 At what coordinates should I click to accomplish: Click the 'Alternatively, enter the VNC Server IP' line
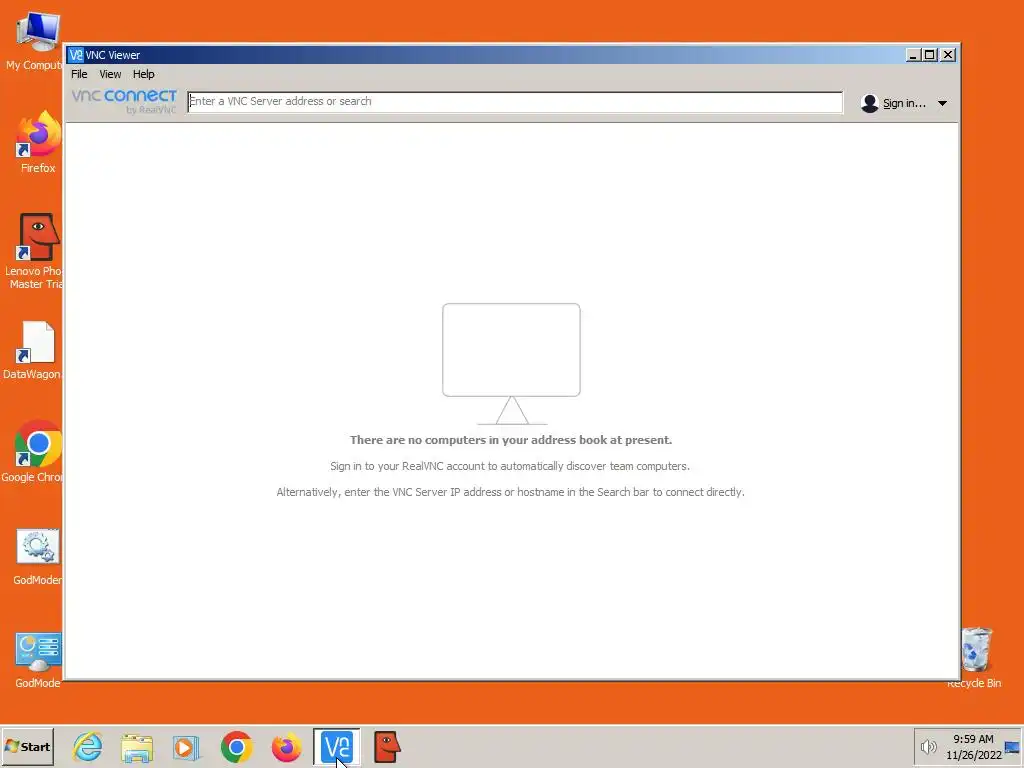coord(510,492)
